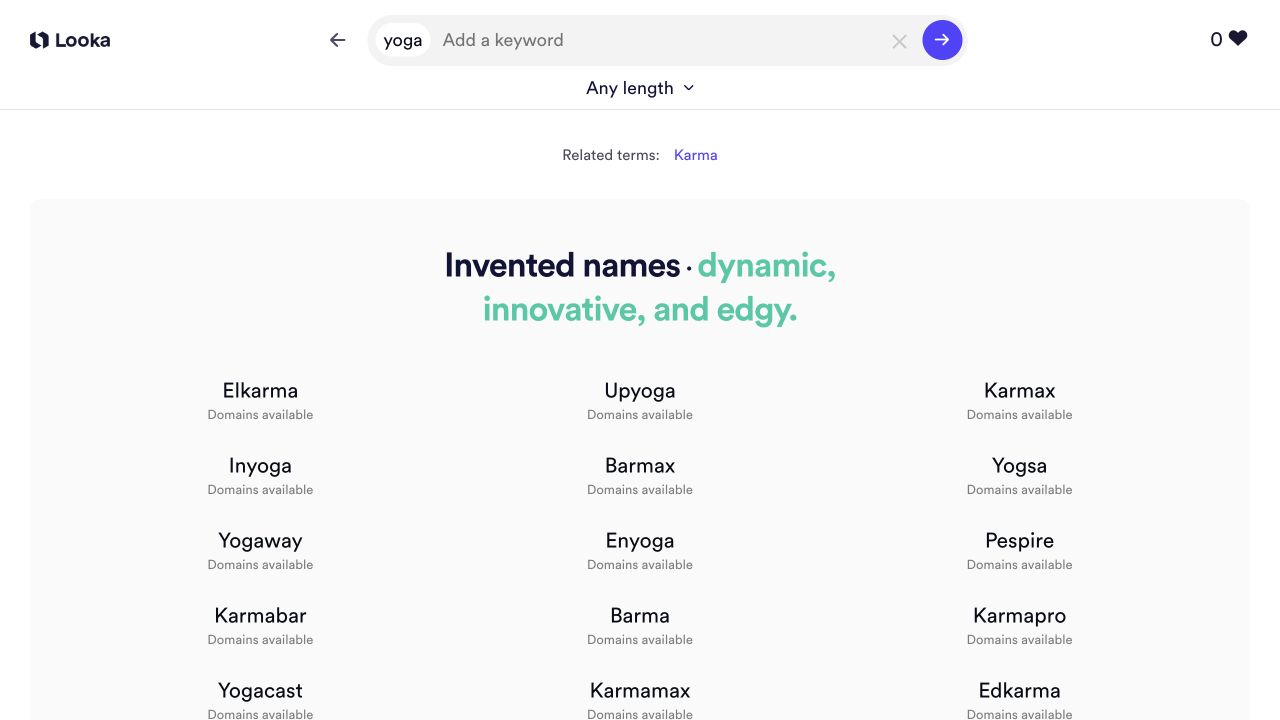The image size is (1280, 720).
Task: Select the name Yogaway
Action: (260, 541)
